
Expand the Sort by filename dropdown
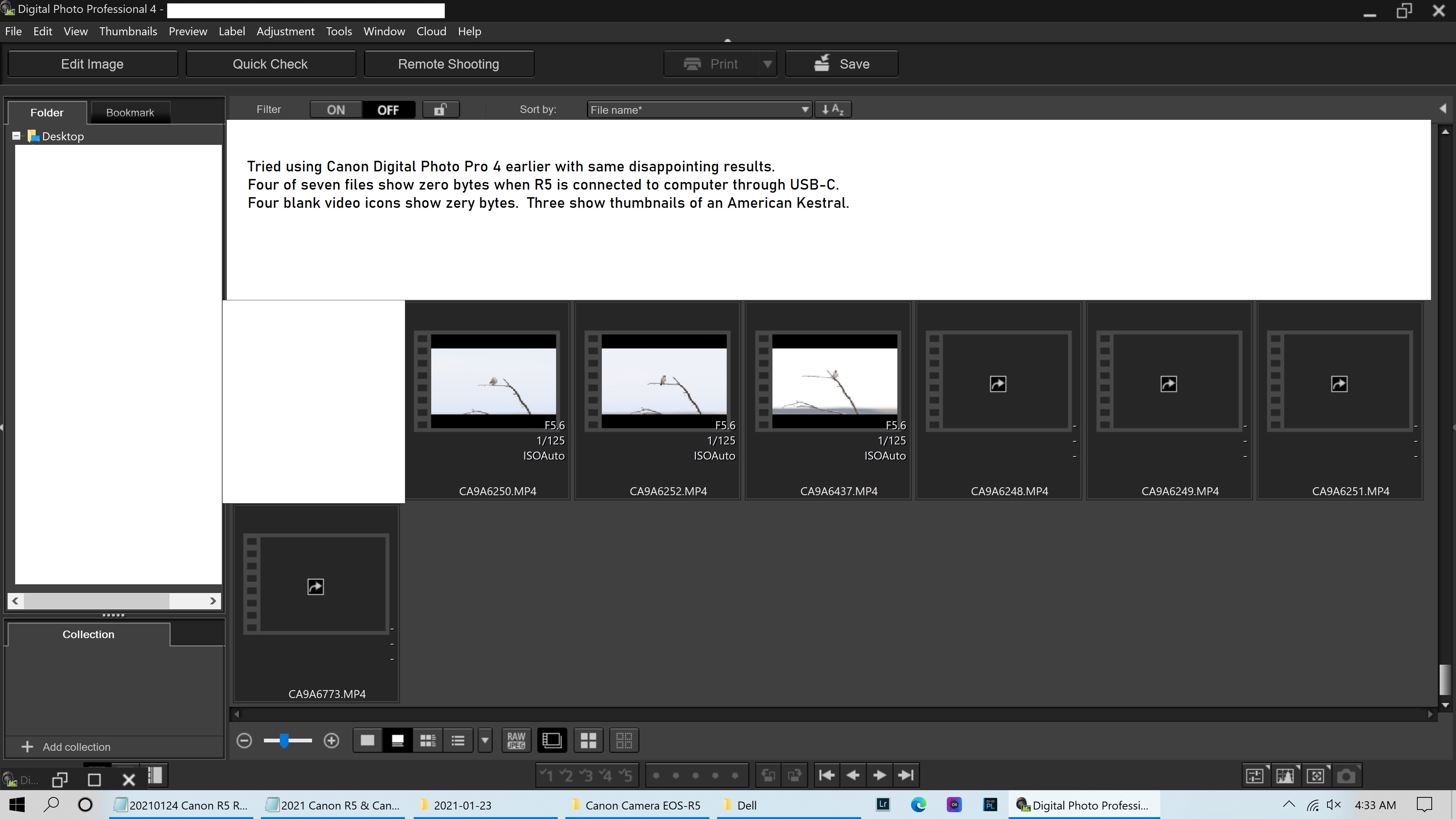pos(805,109)
